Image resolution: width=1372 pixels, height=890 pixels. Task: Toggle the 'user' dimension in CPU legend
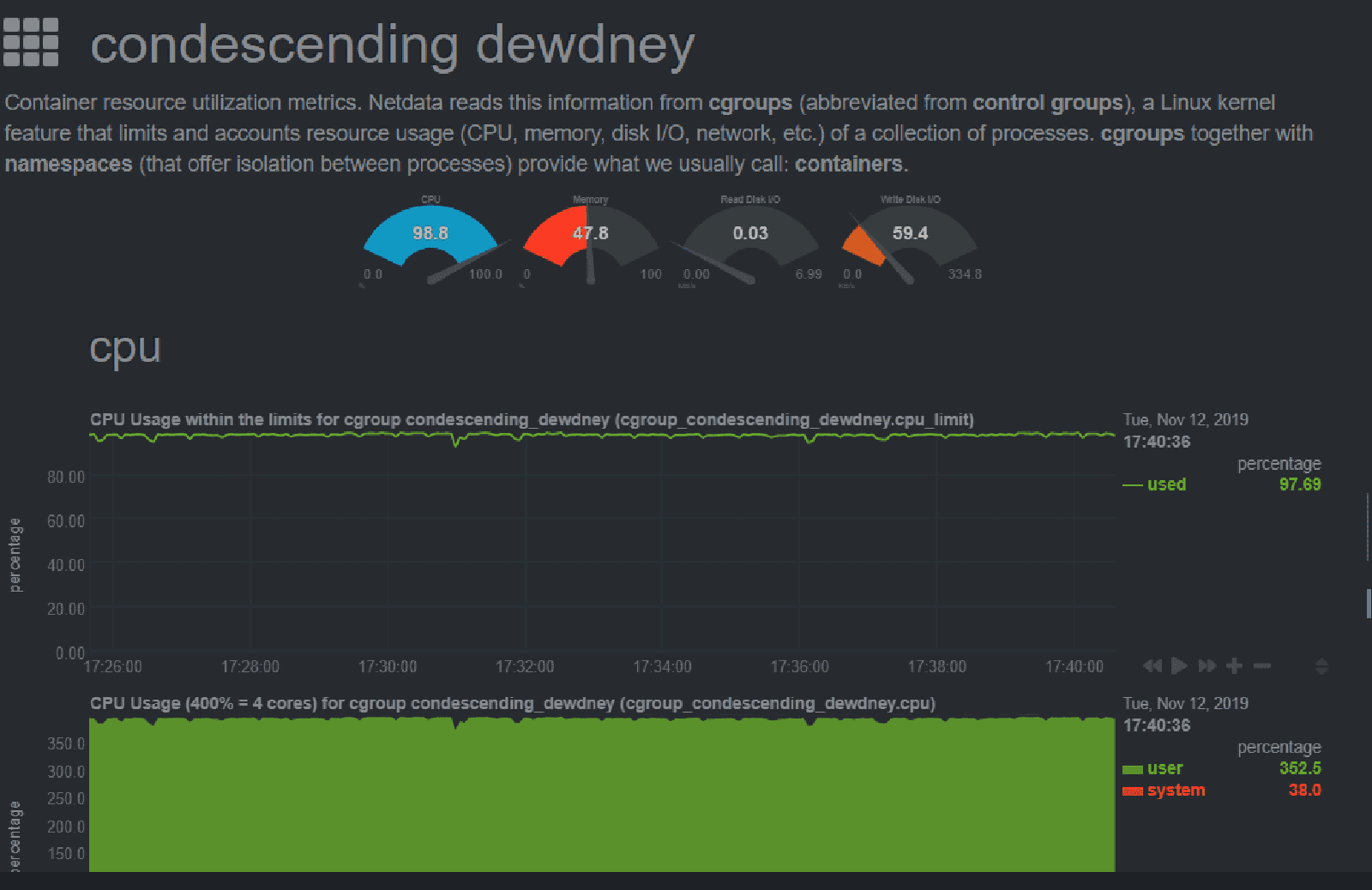(1164, 768)
